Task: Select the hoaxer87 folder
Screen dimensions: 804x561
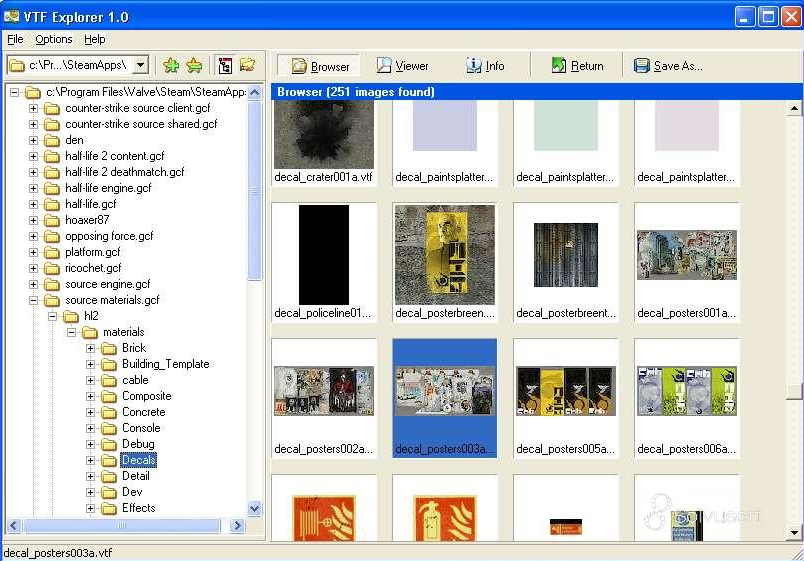Action: pyautogui.click(x=87, y=220)
